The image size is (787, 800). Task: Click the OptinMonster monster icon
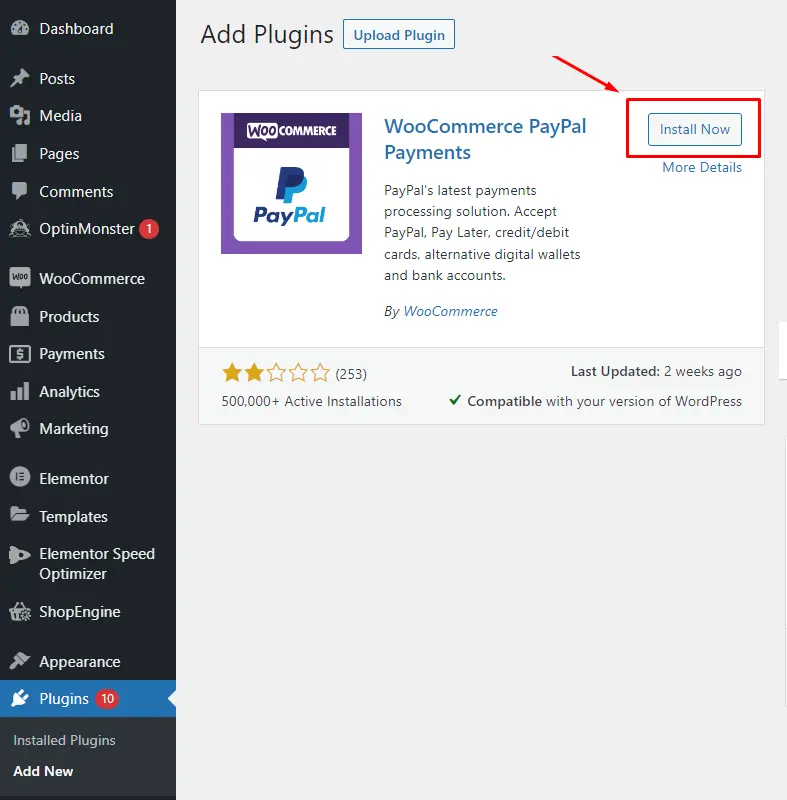click(20, 229)
